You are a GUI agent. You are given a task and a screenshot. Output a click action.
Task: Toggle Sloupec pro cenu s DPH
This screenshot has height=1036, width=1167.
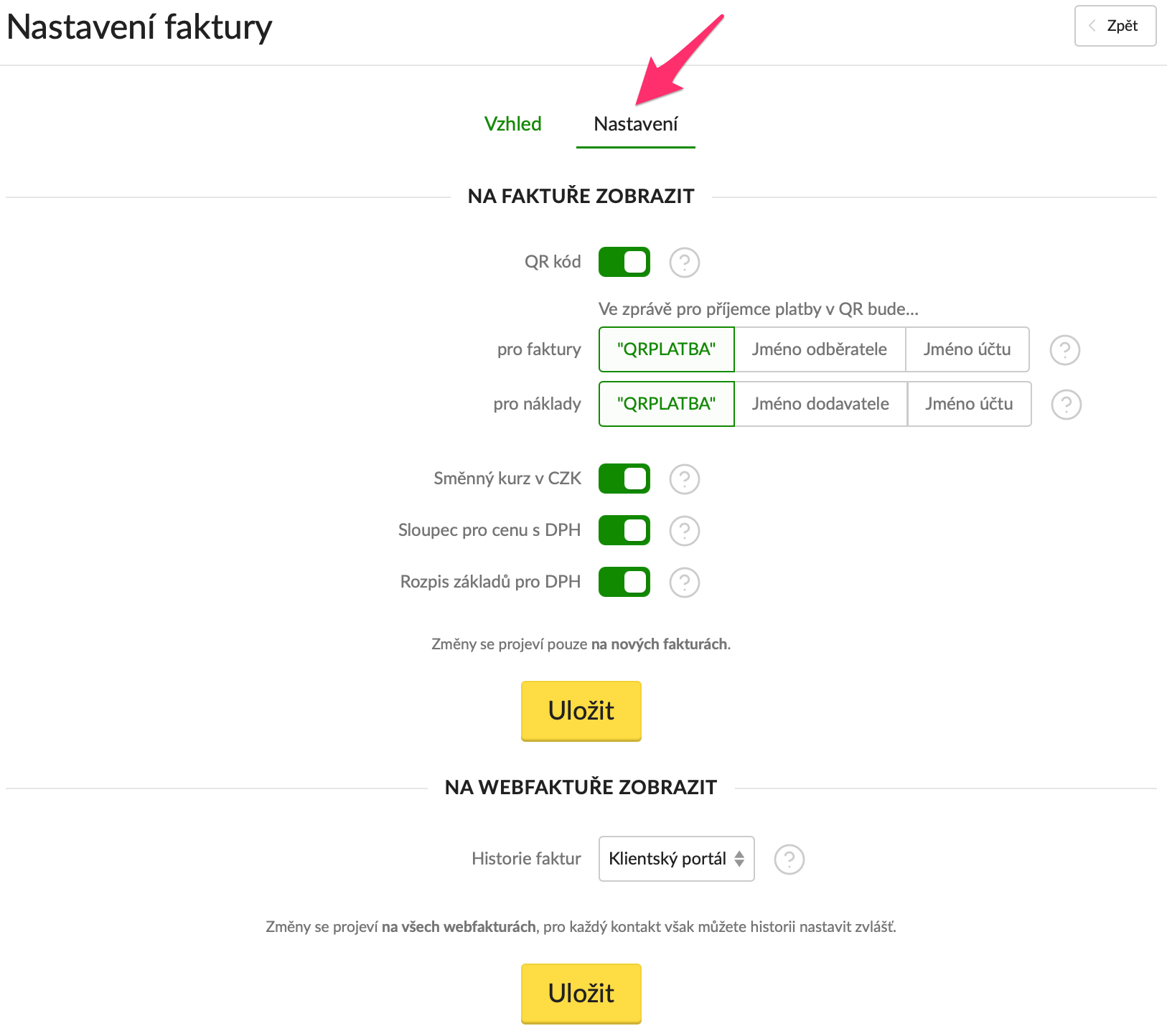[x=624, y=531]
